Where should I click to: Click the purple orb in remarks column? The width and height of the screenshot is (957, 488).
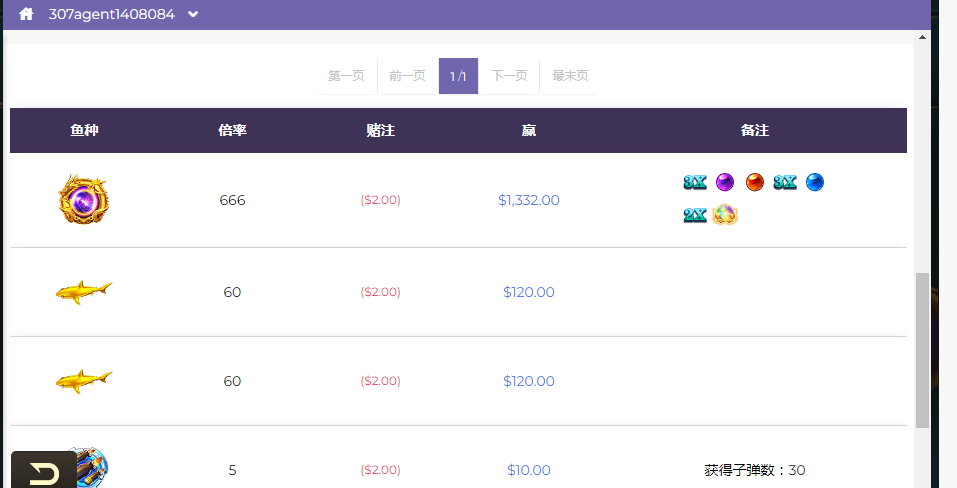point(725,182)
